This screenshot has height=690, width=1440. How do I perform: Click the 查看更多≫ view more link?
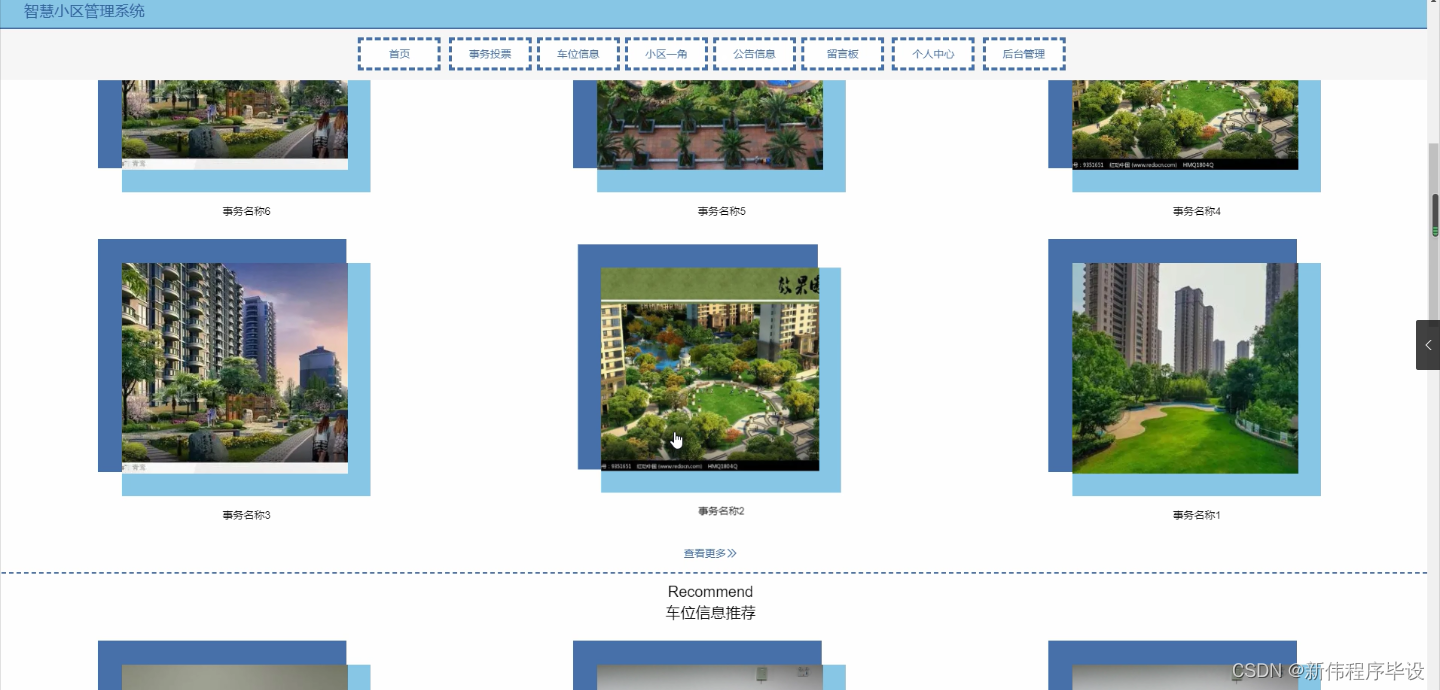tap(710, 552)
